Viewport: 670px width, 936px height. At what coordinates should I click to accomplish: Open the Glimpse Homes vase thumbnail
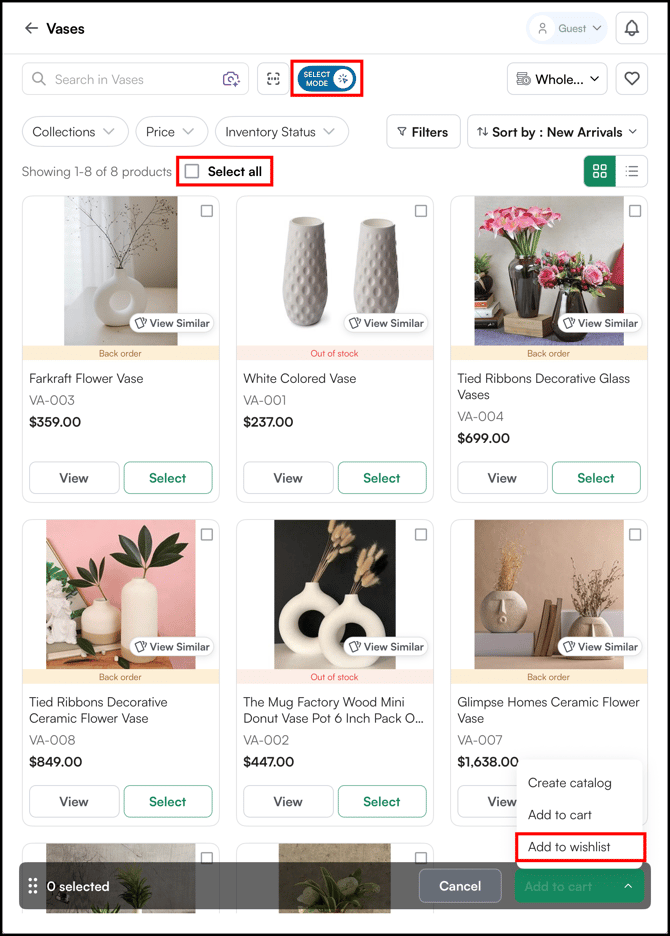548,594
